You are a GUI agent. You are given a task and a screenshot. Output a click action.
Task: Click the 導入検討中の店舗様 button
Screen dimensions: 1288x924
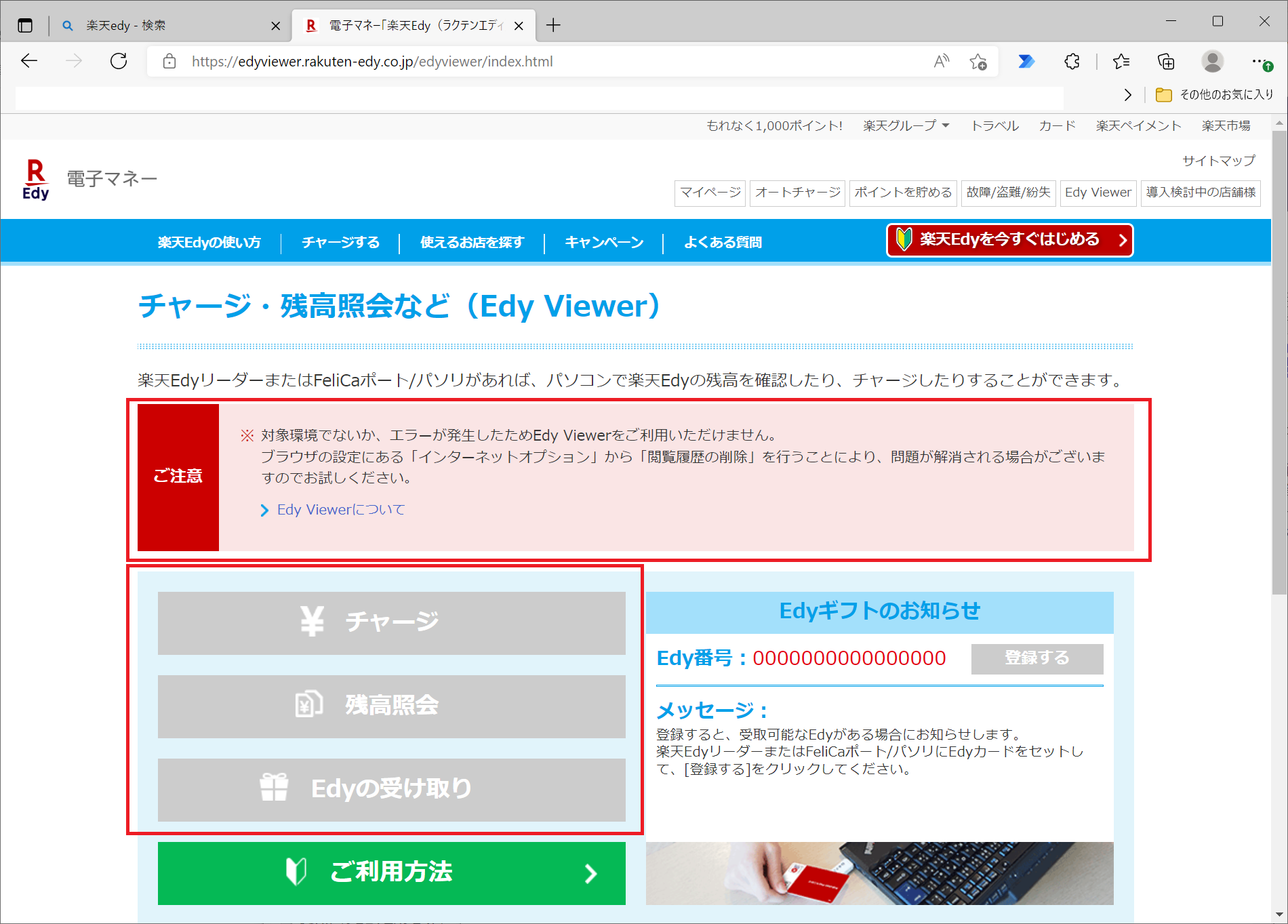(1201, 193)
